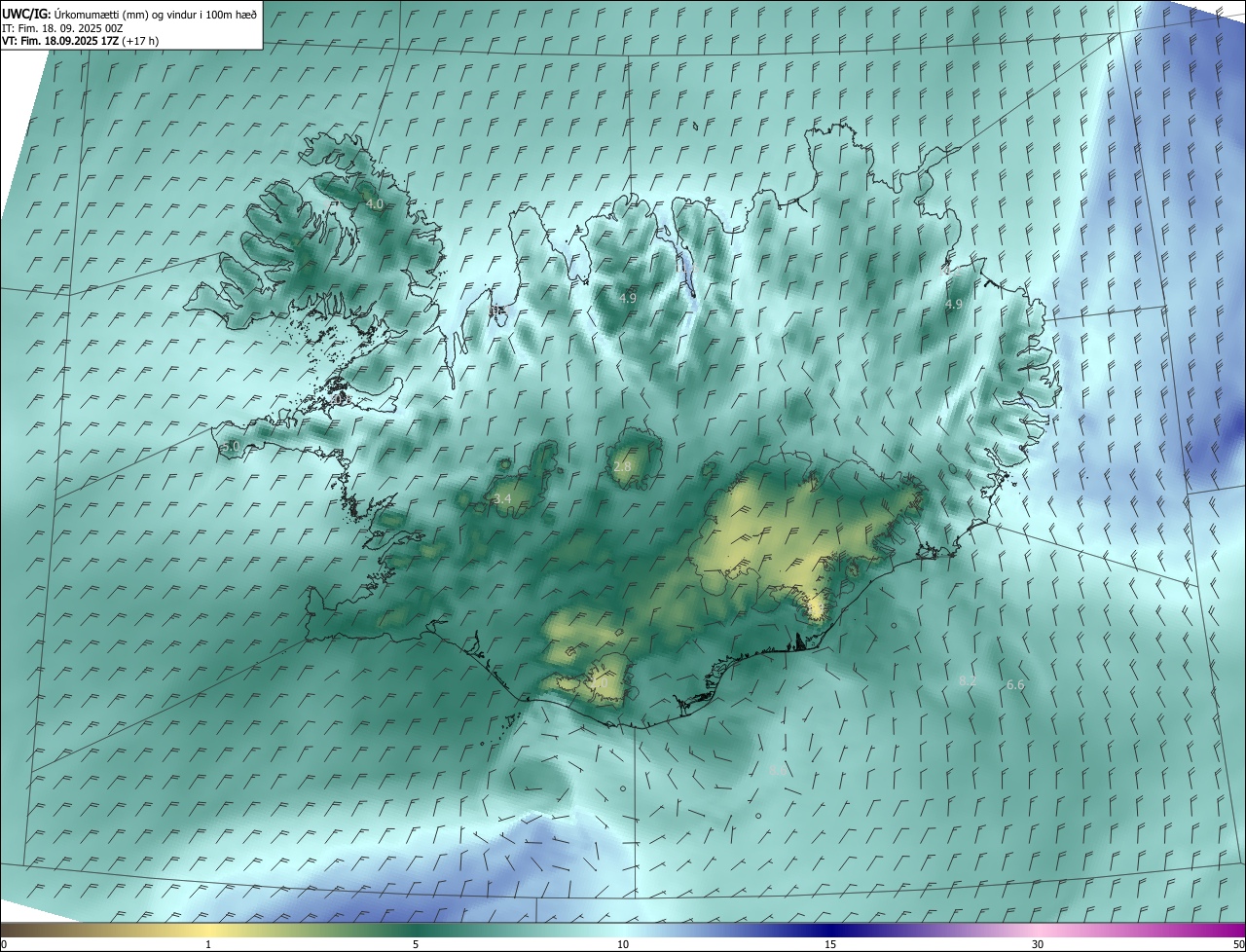Viewport: 1246px width, 952px height.
Task: Click the '30' tick label on the color scale
Action: (x=1038, y=944)
